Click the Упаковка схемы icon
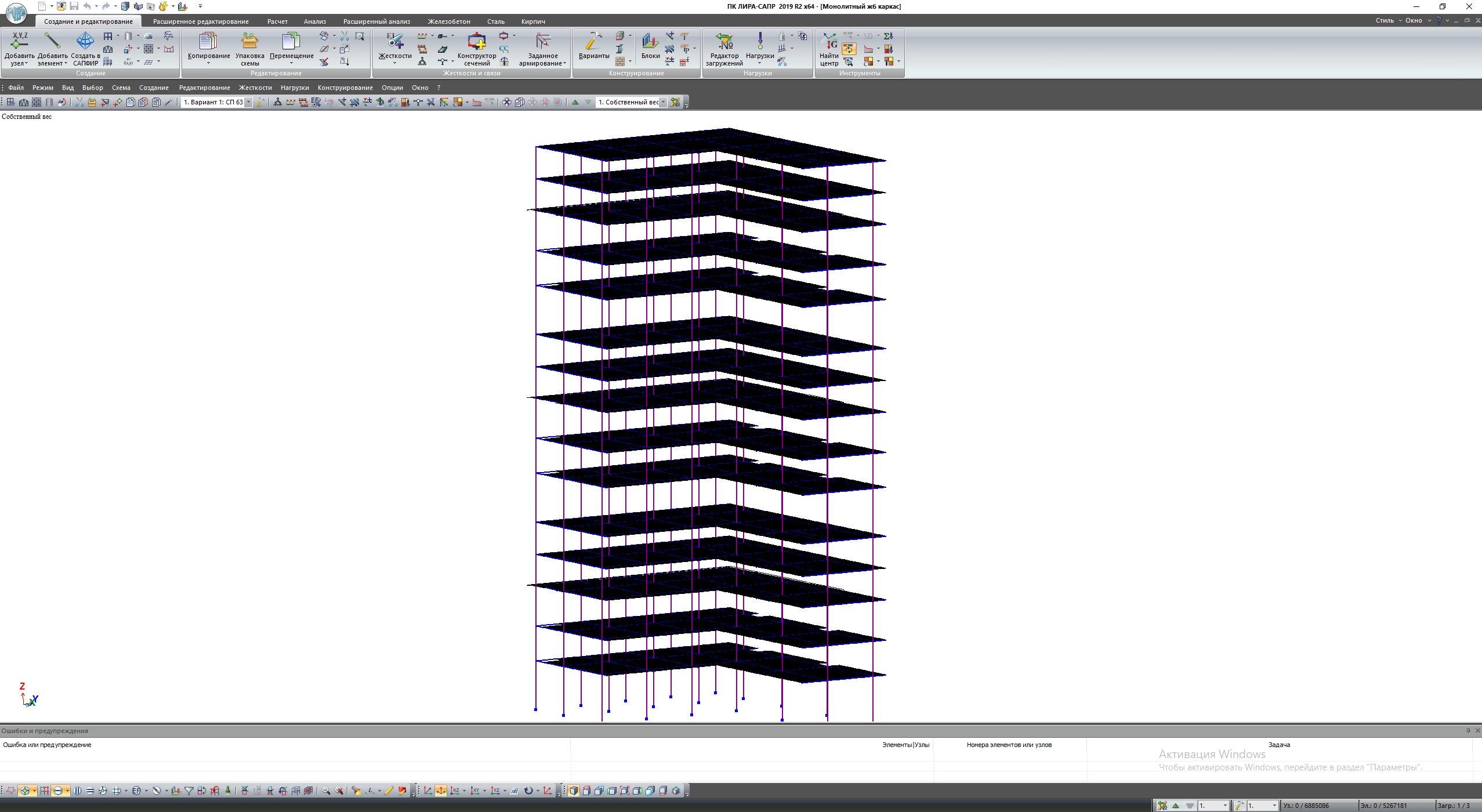 click(x=249, y=41)
